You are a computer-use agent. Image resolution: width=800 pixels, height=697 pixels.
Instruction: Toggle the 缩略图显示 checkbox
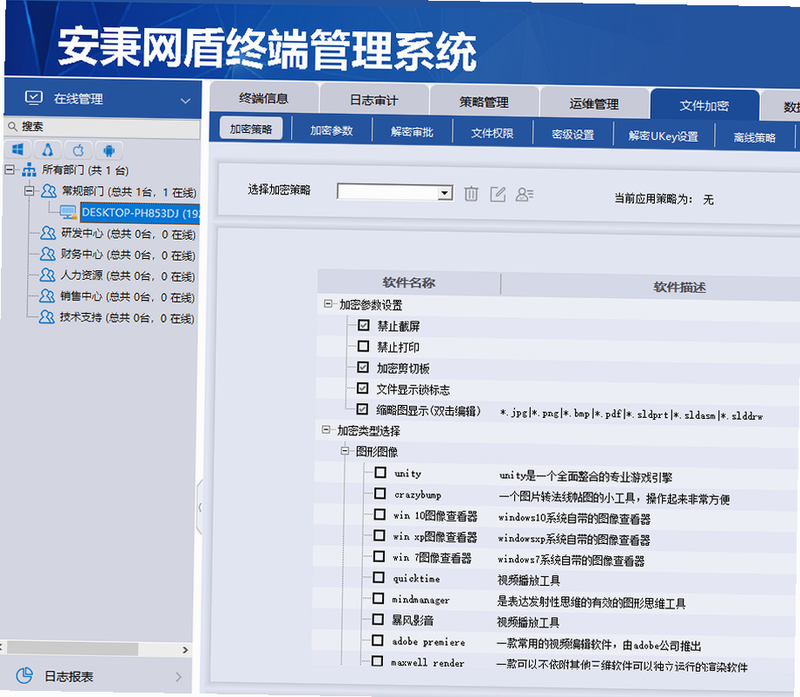pos(362,409)
